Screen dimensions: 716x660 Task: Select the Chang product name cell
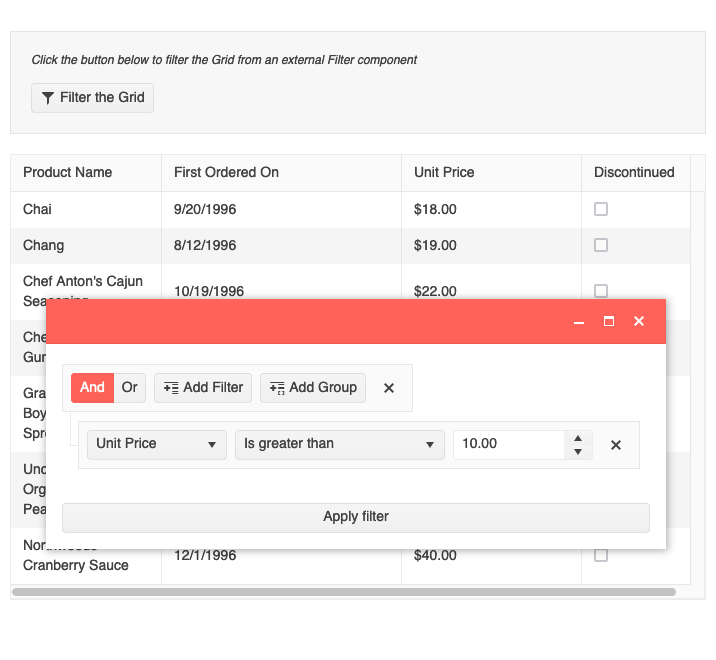point(86,246)
